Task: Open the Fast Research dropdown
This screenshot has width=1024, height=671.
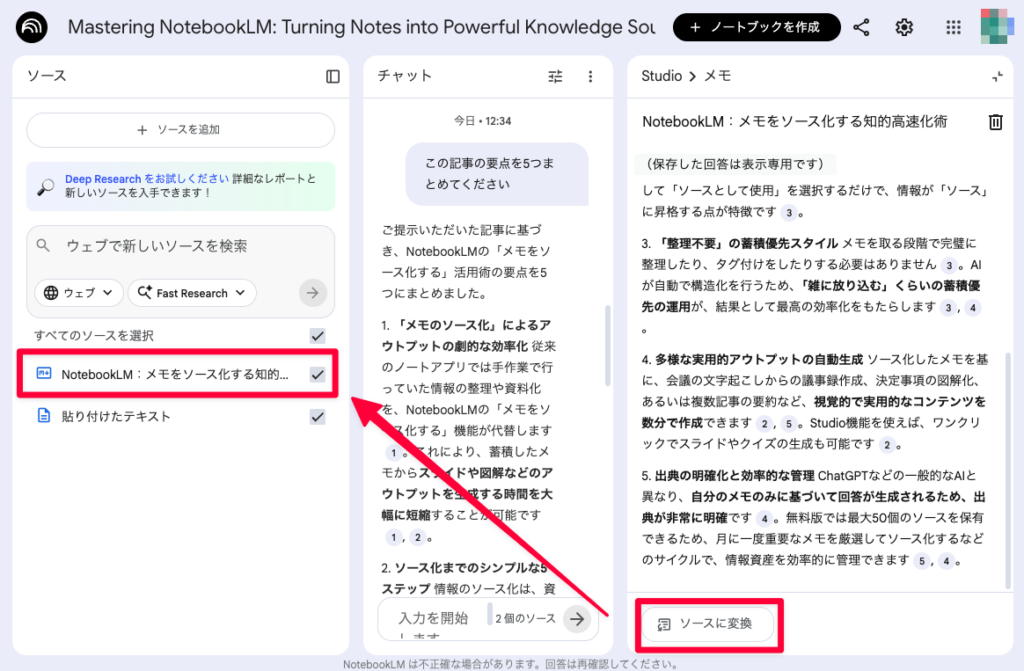Action: pos(192,293)
